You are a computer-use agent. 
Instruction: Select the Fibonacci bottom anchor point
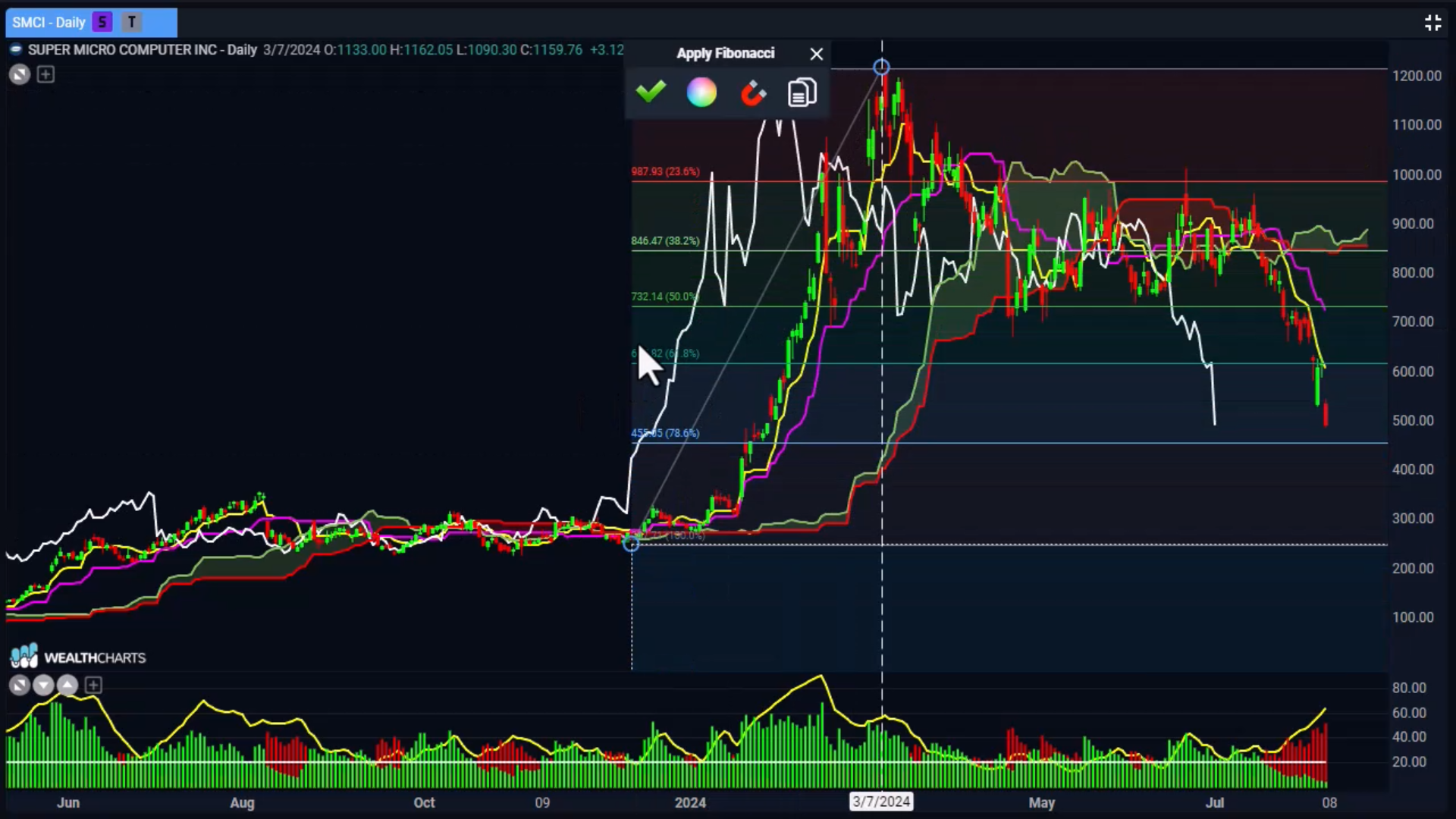tap(631, 543)
